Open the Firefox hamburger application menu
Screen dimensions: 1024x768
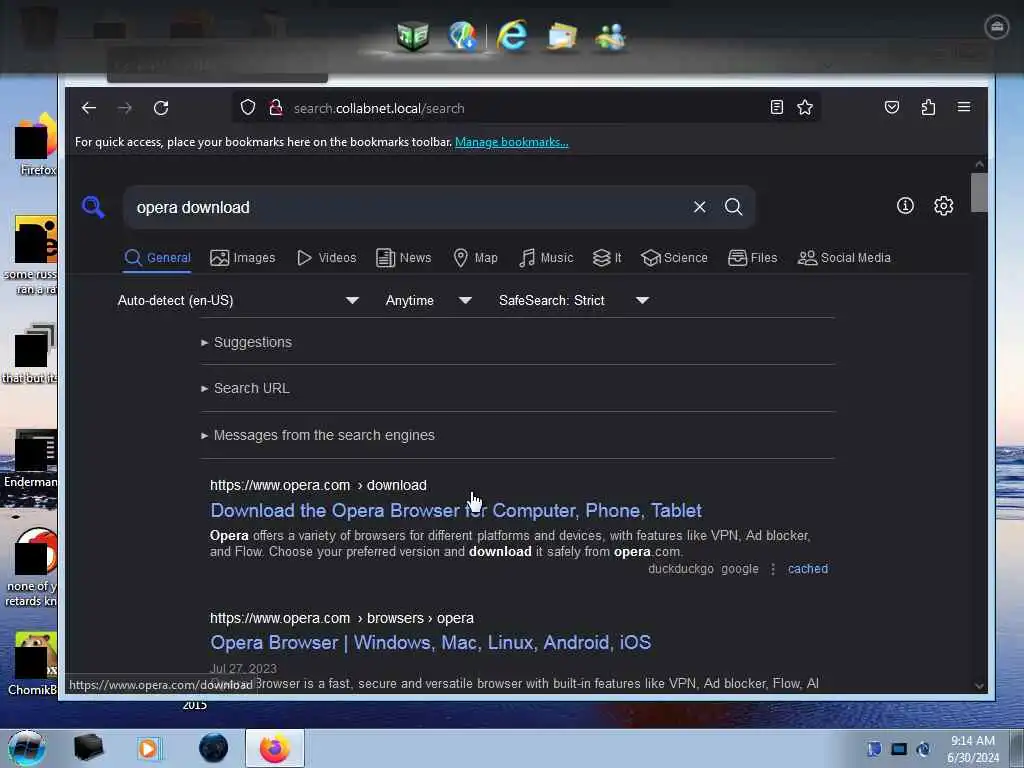click(x=964, y=107)
